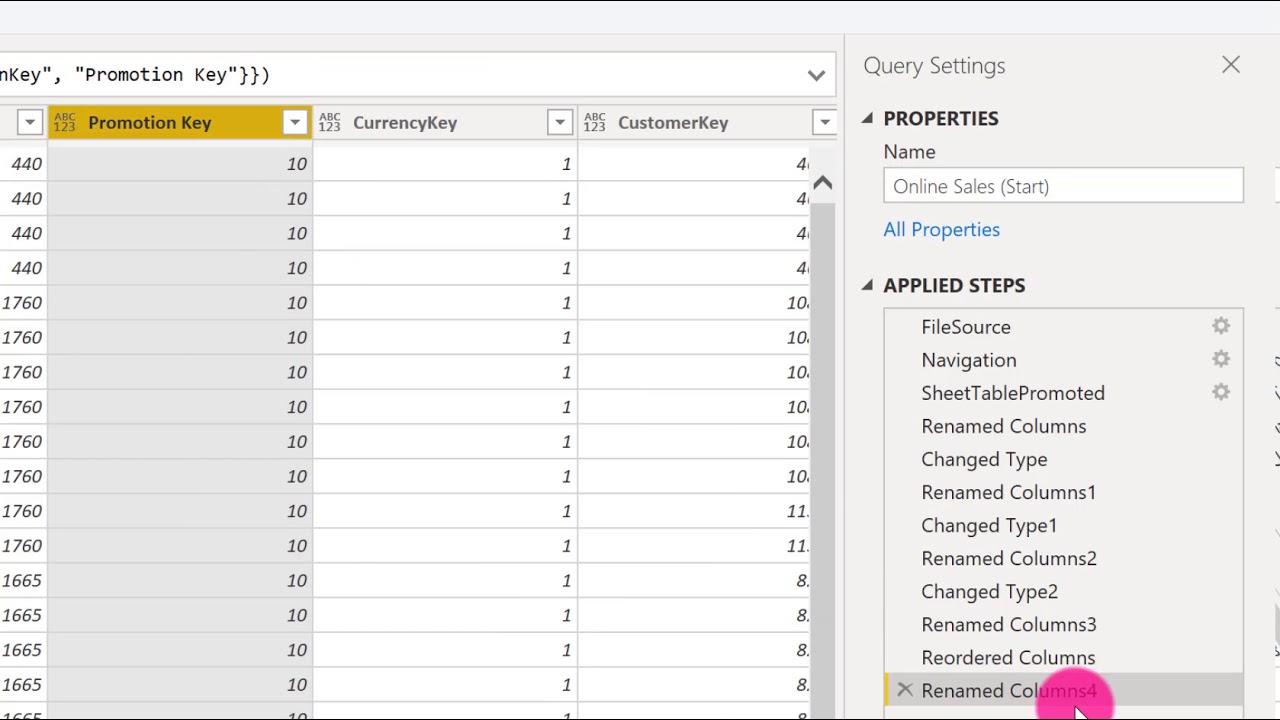The height and width of the screenshot is (720, 1280).
Task: Open filter dropdown for Promotion Key column
Action: click(x=294, y=122)
